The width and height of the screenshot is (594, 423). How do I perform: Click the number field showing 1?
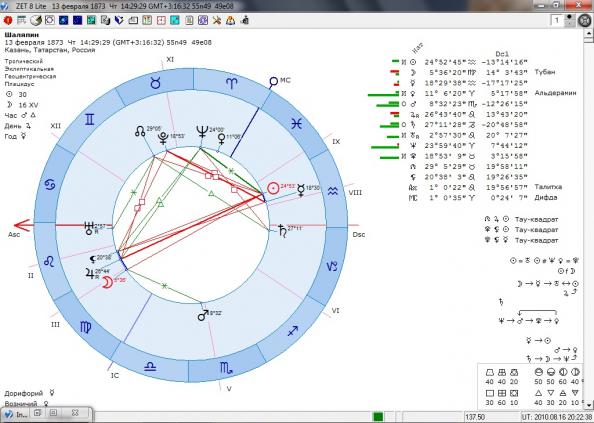[556, 20]
